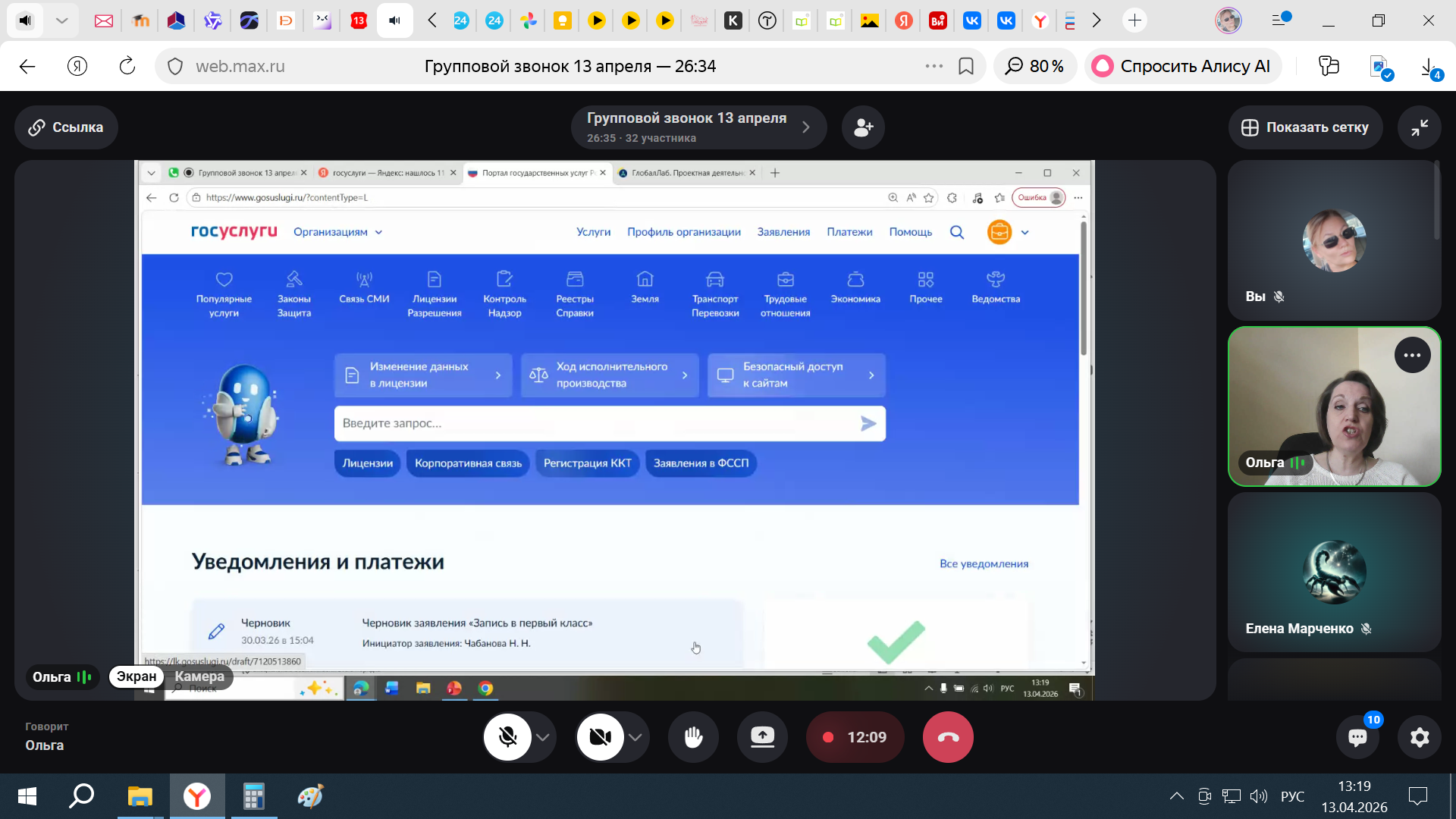Switch to the mail envelope browser tab
The image size is (1456, 819).
pos(104,20)
